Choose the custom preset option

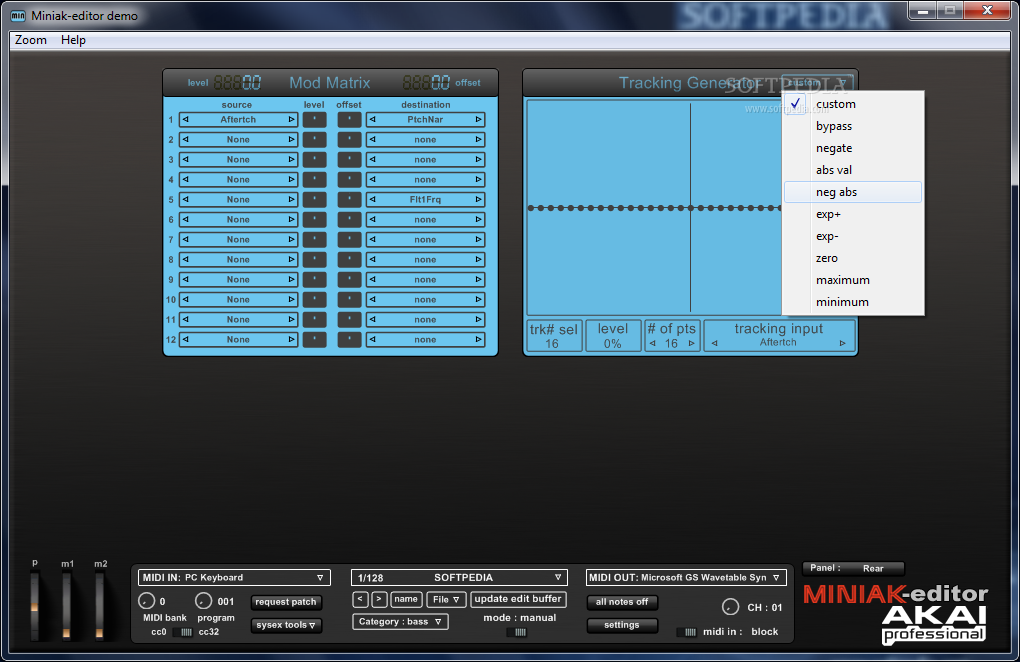pos(853,104)
